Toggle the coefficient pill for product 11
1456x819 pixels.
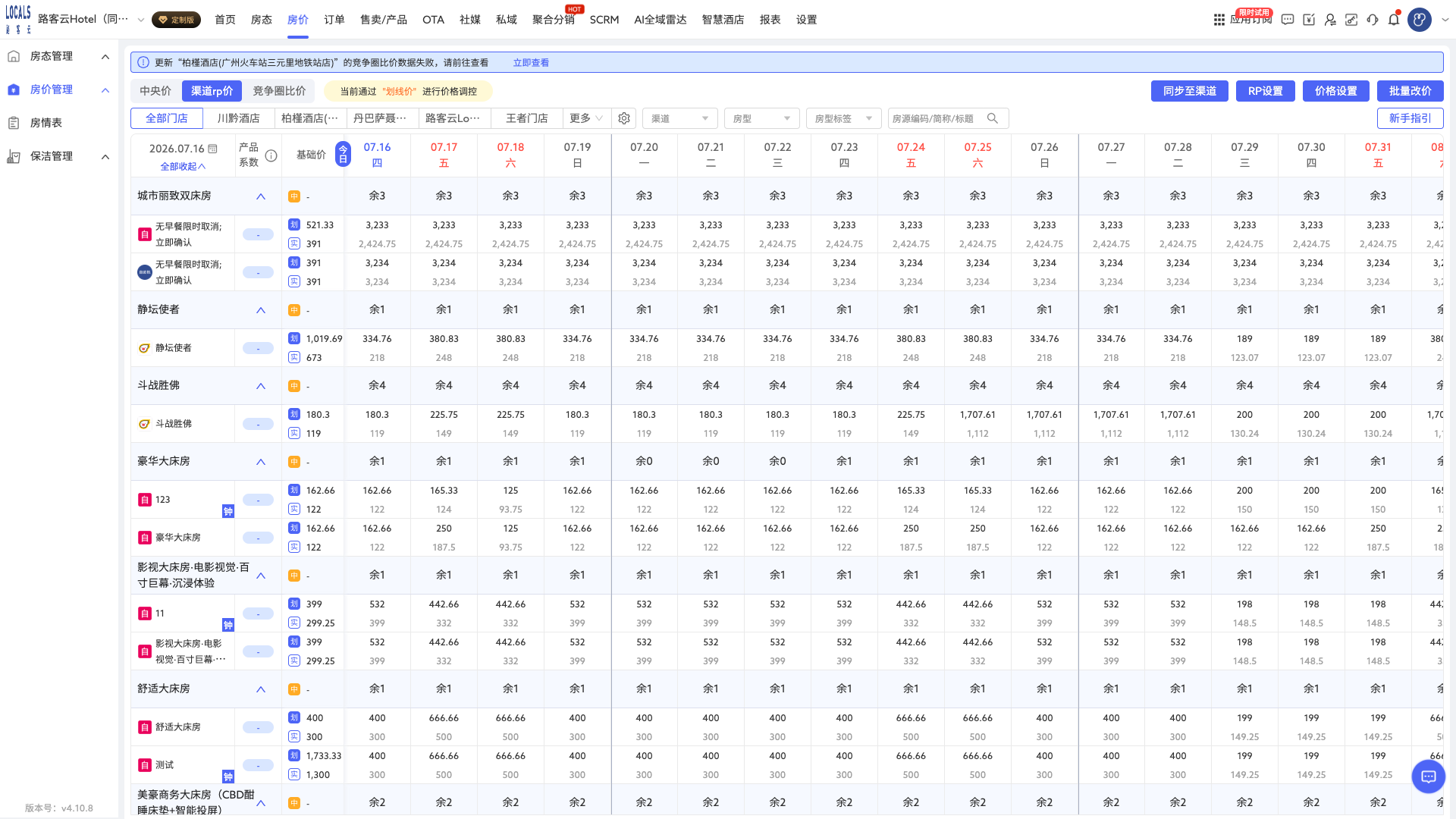tap(258, 613)
